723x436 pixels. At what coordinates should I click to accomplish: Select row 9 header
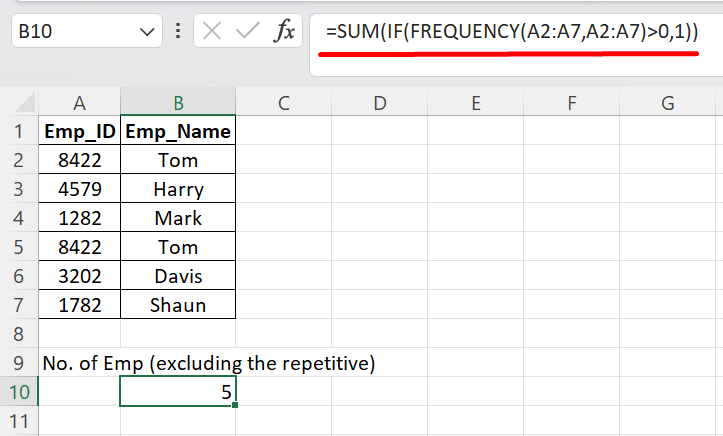18,363
